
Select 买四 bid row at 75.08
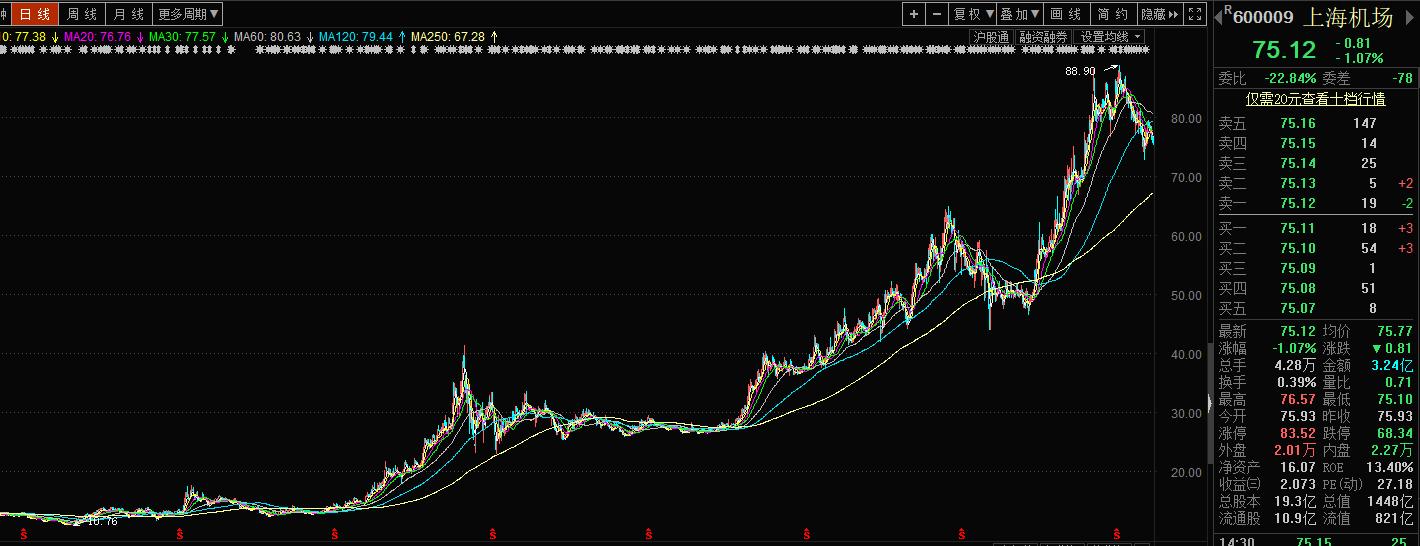pos(1315,288)
